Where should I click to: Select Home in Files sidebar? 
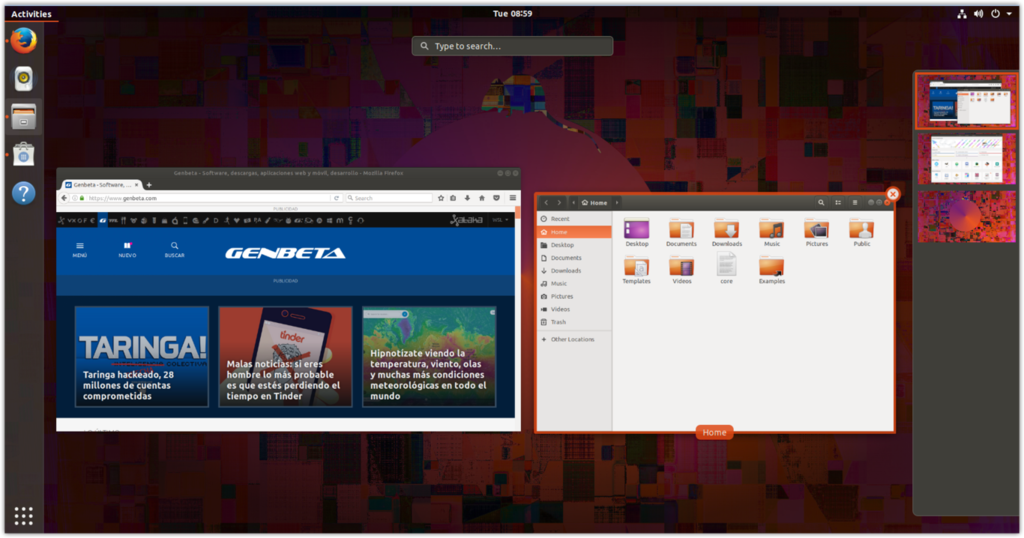[574, 232]
